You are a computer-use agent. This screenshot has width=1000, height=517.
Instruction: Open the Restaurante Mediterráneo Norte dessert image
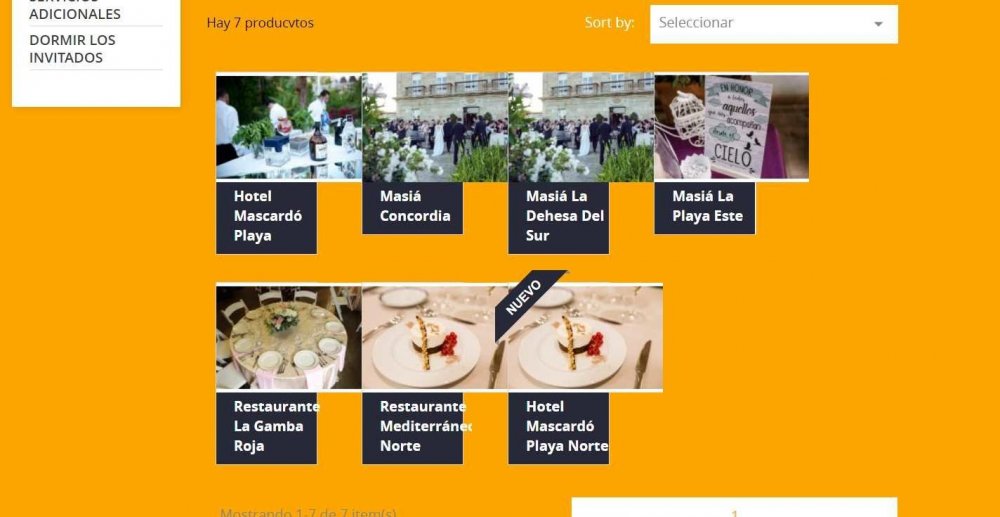(435, 337)
